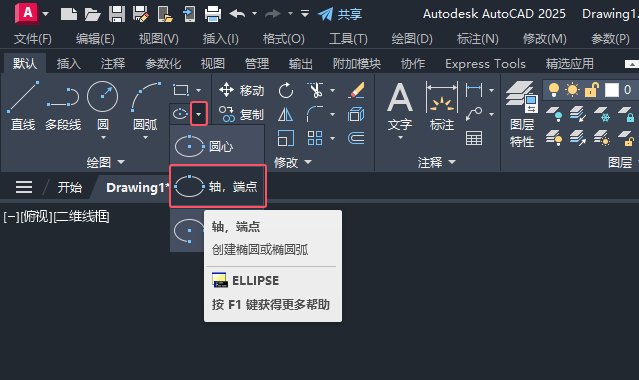This screenshot has height=380, width=639.
Task: Expand the Draw (绘图) panel
Action: (105, 162)
